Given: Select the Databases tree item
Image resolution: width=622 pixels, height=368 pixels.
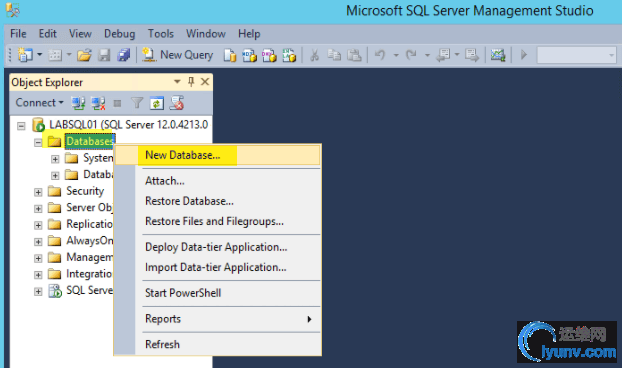Looking at the screenshot, I should coord(90,141).
